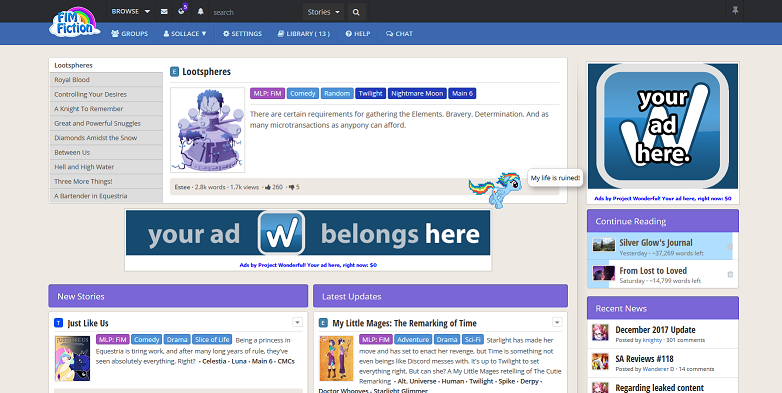Select Controlling Your Desires in featured list
This screenshot has width=782, height=393.
[x=106, y=94]
